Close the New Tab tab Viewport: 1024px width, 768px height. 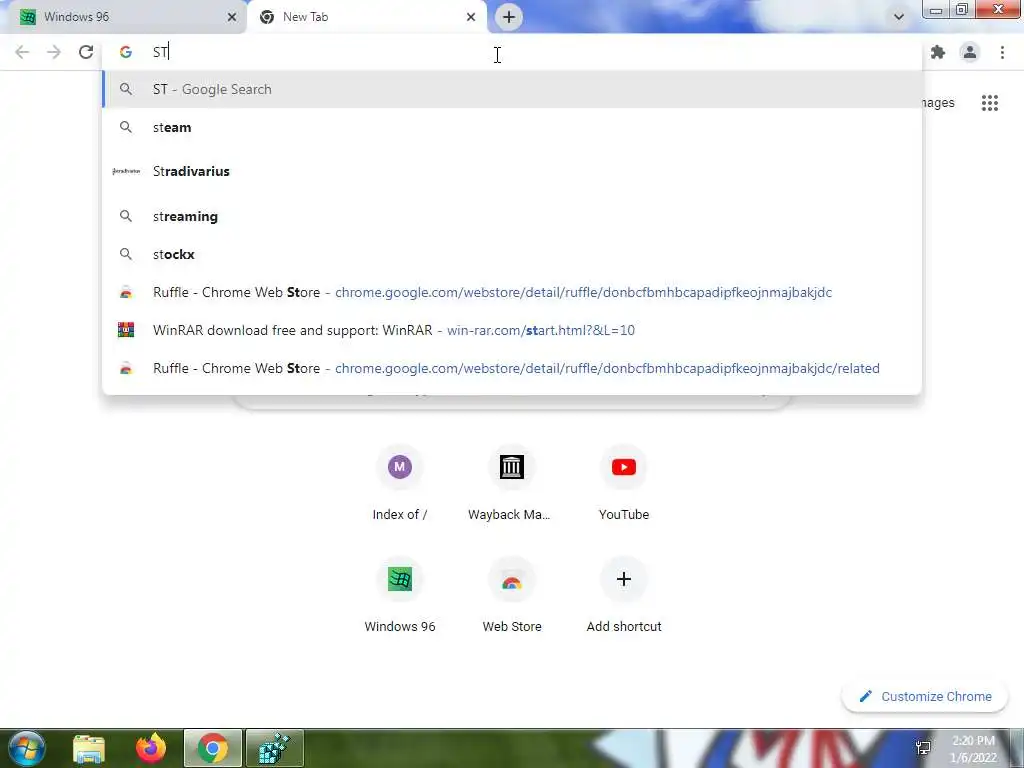471,17
